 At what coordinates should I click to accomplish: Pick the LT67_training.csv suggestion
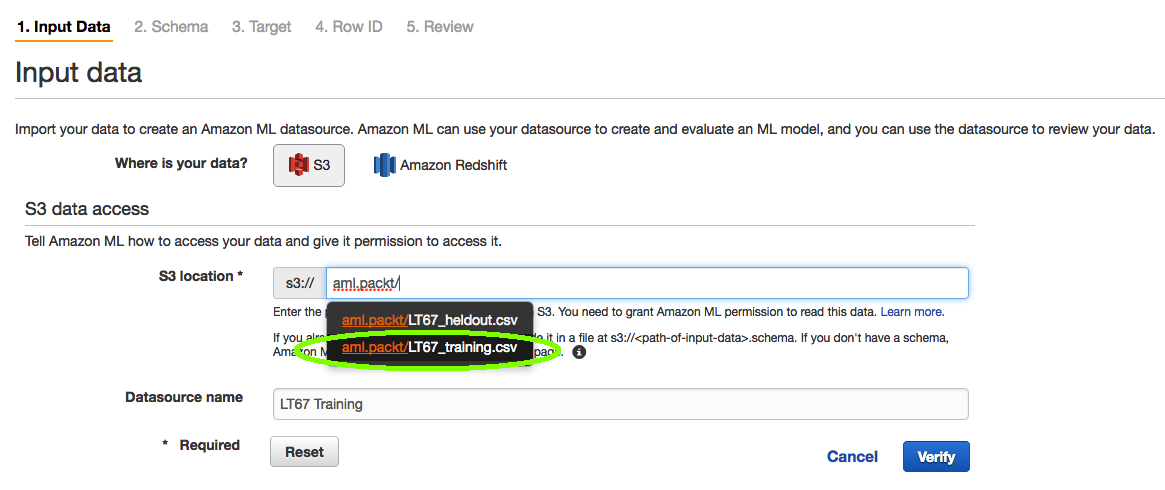tap(429, 347)
